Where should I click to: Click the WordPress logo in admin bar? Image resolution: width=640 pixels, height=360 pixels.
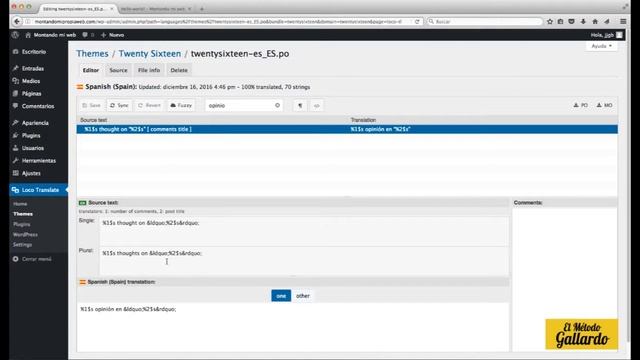pyautogui.click(x=15, y=35)
